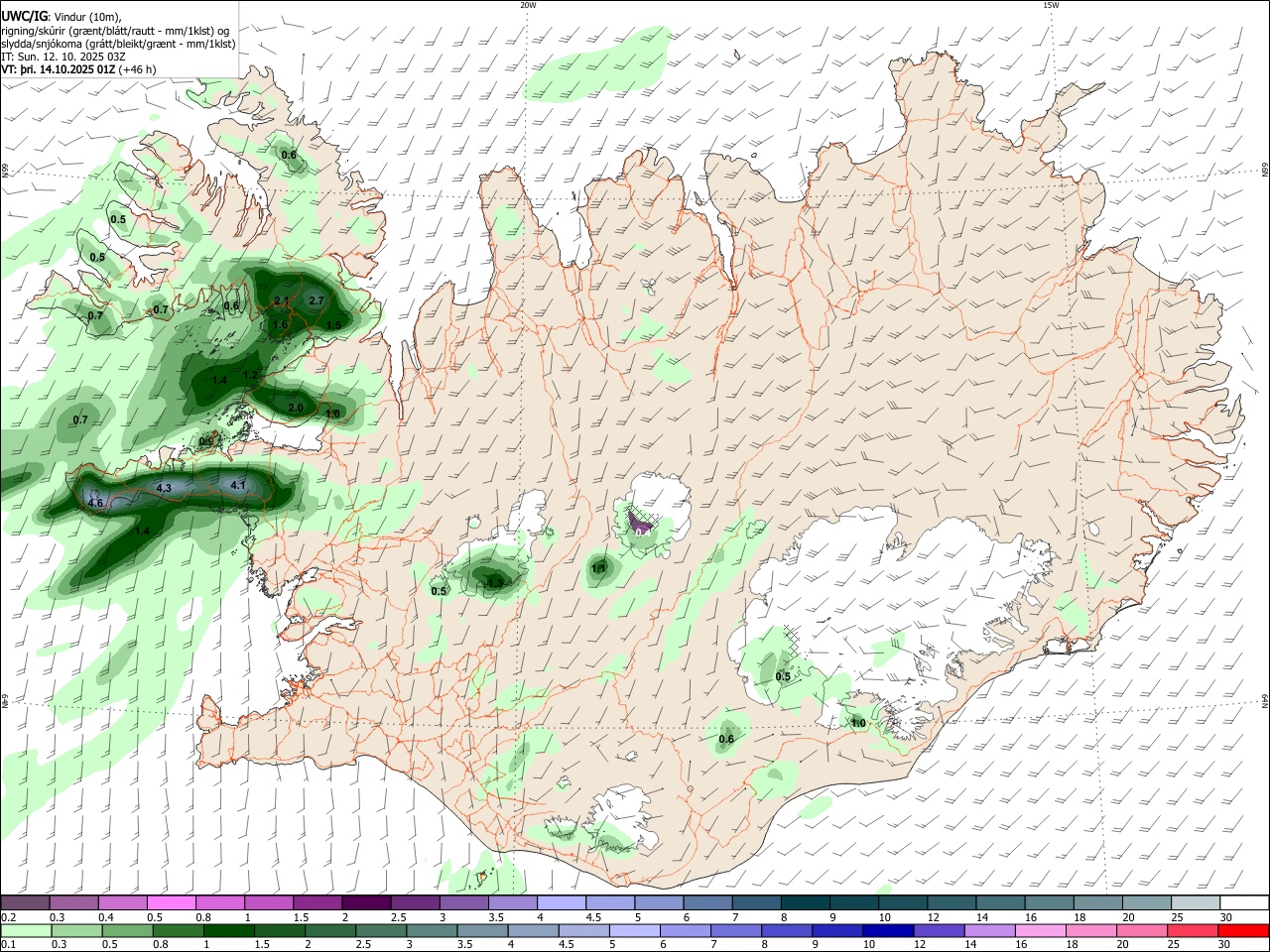
Task: Click the blue 9–10 rain legend swatch
Action: pyautogui.click(x=838, y=930)
